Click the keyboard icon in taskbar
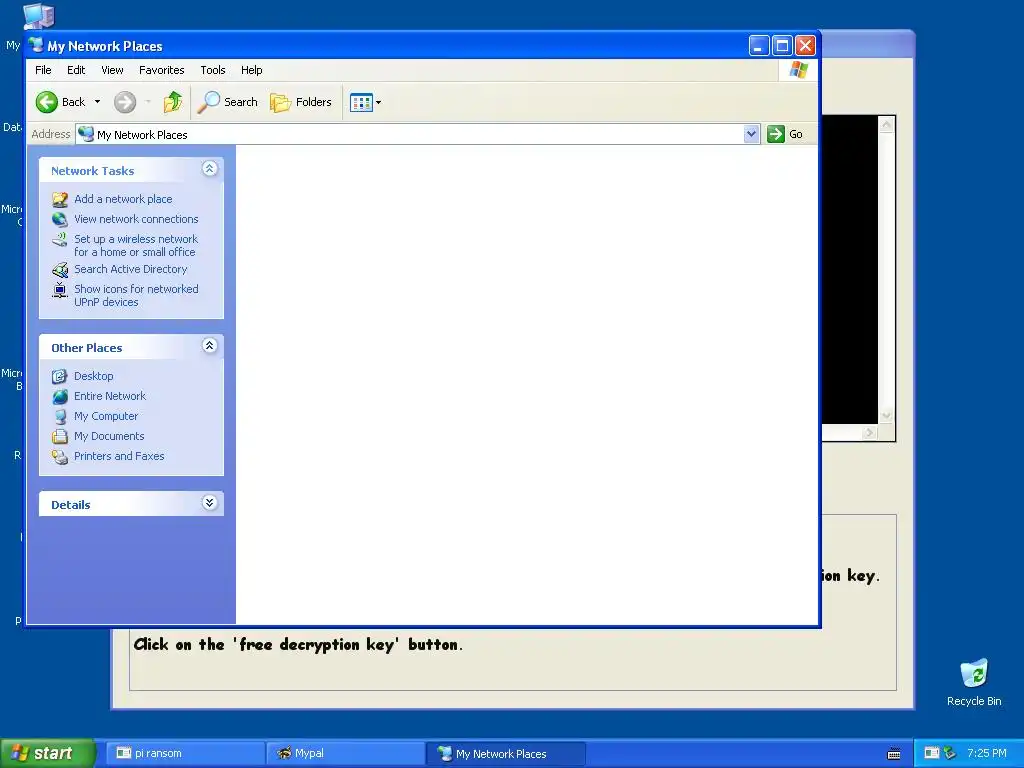The image size is (1024, 768). click(894, 754)
